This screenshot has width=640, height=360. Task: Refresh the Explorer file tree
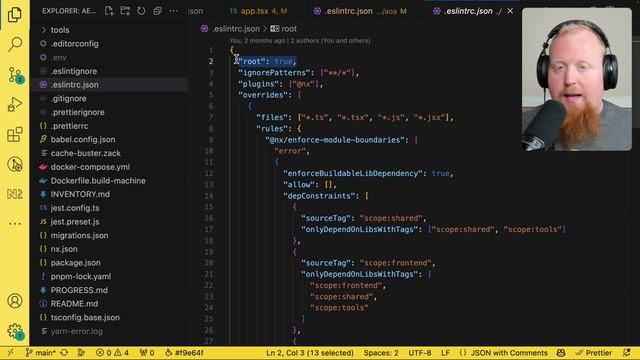(141, 11)
